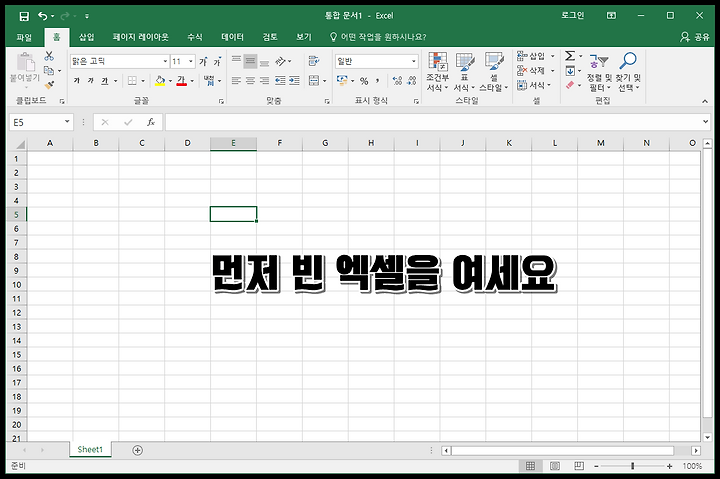
Task: Add new sheet with plus button
Action: click(x=137, y=451)
